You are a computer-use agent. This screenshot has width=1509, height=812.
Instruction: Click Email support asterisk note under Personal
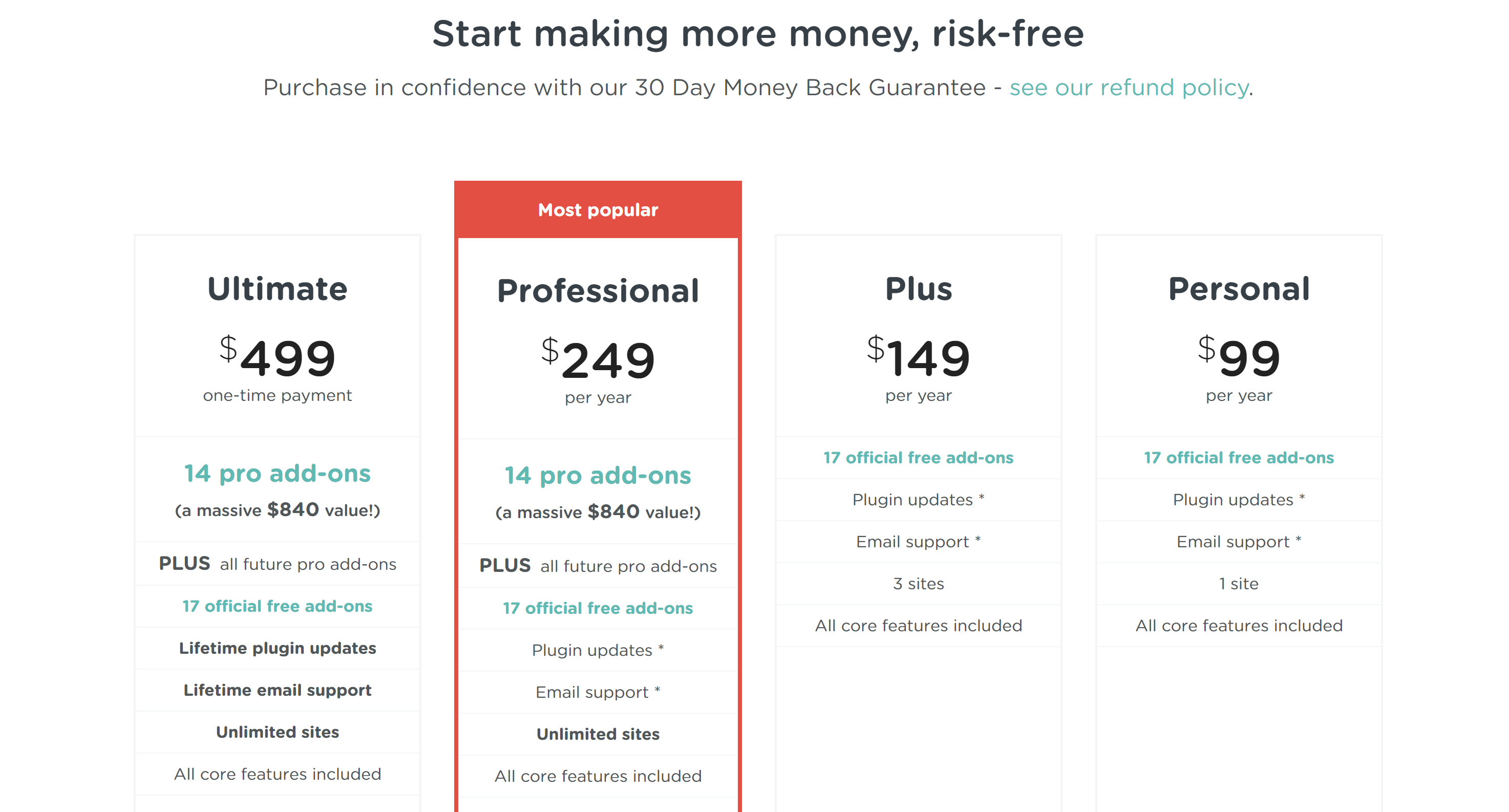(x=1238, y=541)
